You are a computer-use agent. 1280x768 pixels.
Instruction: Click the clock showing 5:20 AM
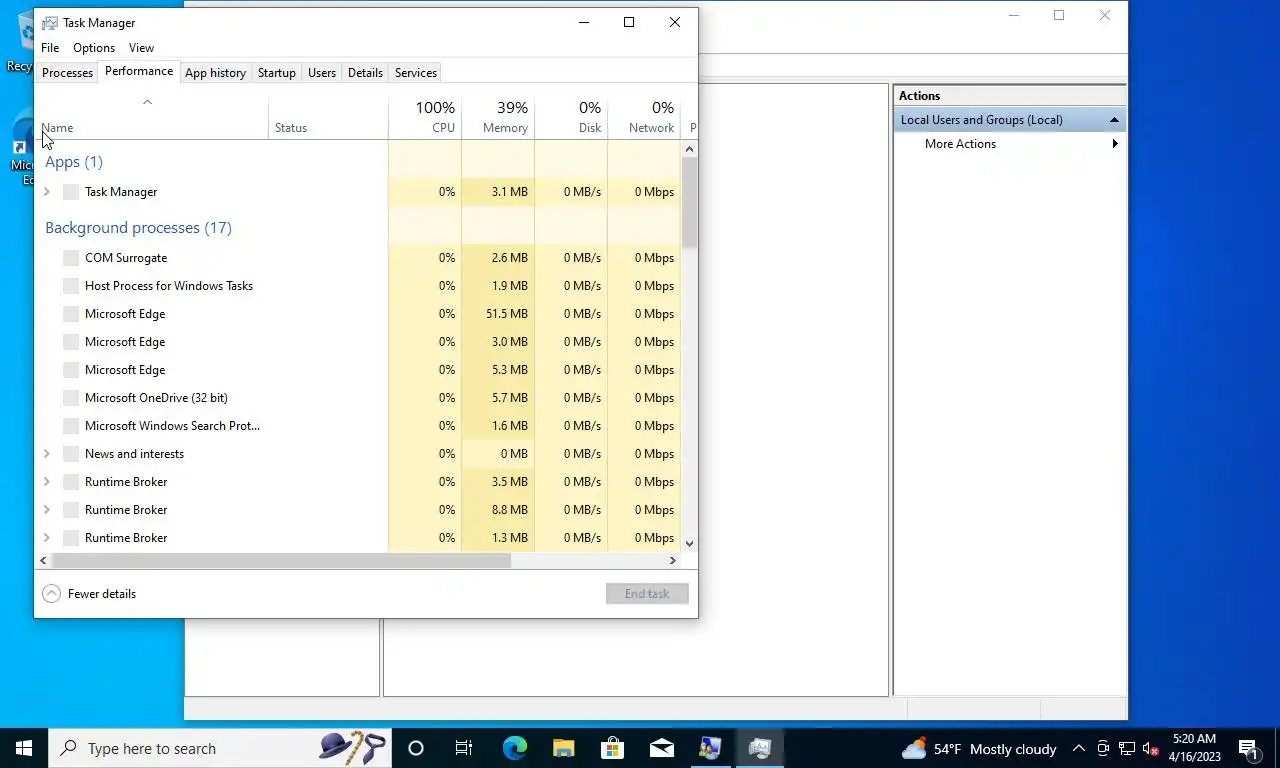click(1195, 748)
